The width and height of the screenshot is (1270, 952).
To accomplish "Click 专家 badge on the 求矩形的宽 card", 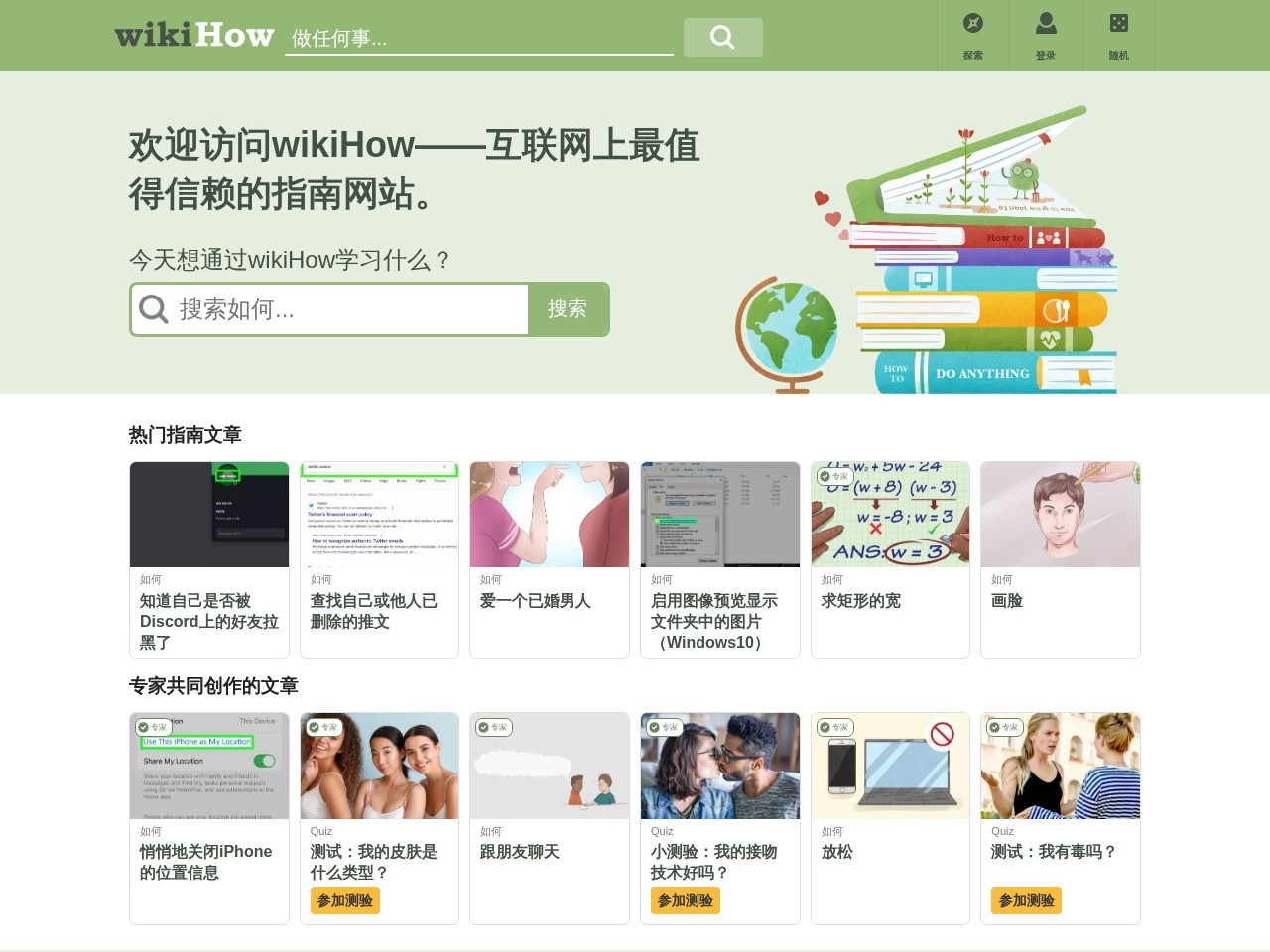I will coord(834,476).
